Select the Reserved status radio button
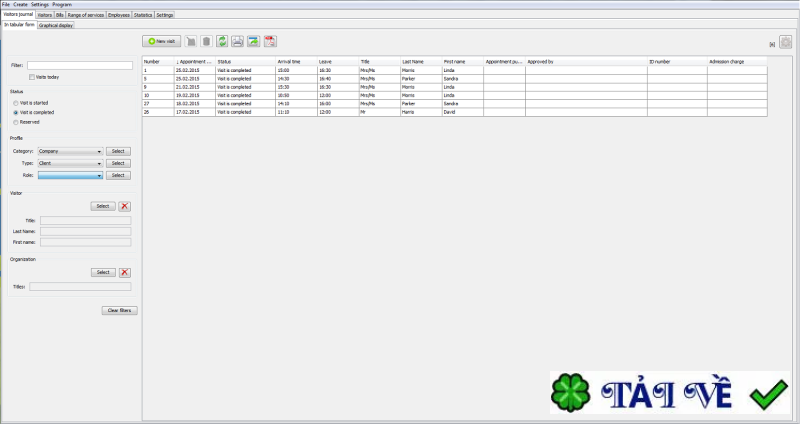This screenshot has height=424, width=800. coord(16,122)
